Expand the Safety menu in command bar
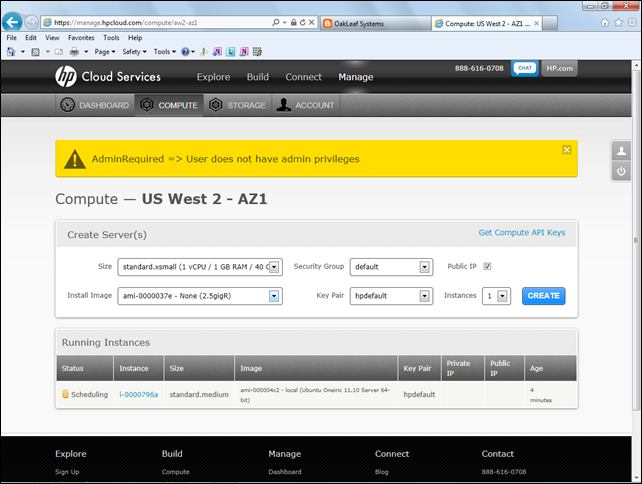Image resolution: width=642 pixels, height=484 pixels. (134, 52)
